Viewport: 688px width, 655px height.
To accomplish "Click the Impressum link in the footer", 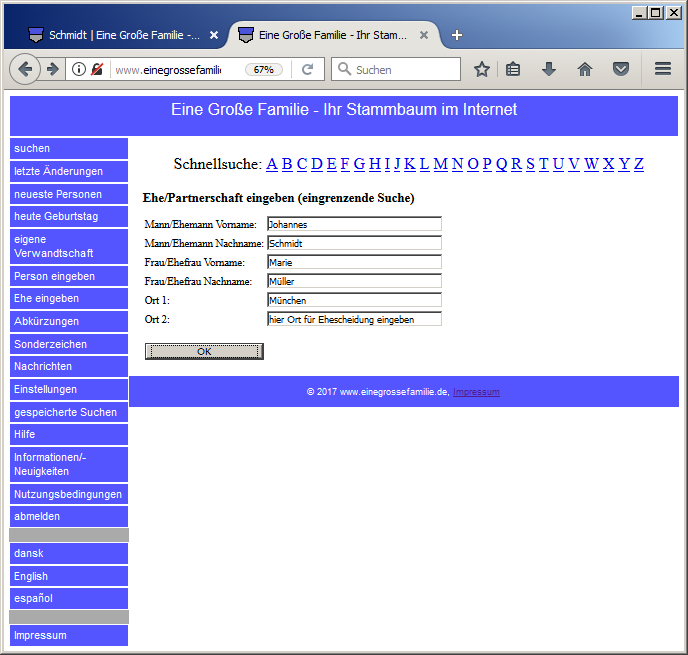I will point(476,392).
